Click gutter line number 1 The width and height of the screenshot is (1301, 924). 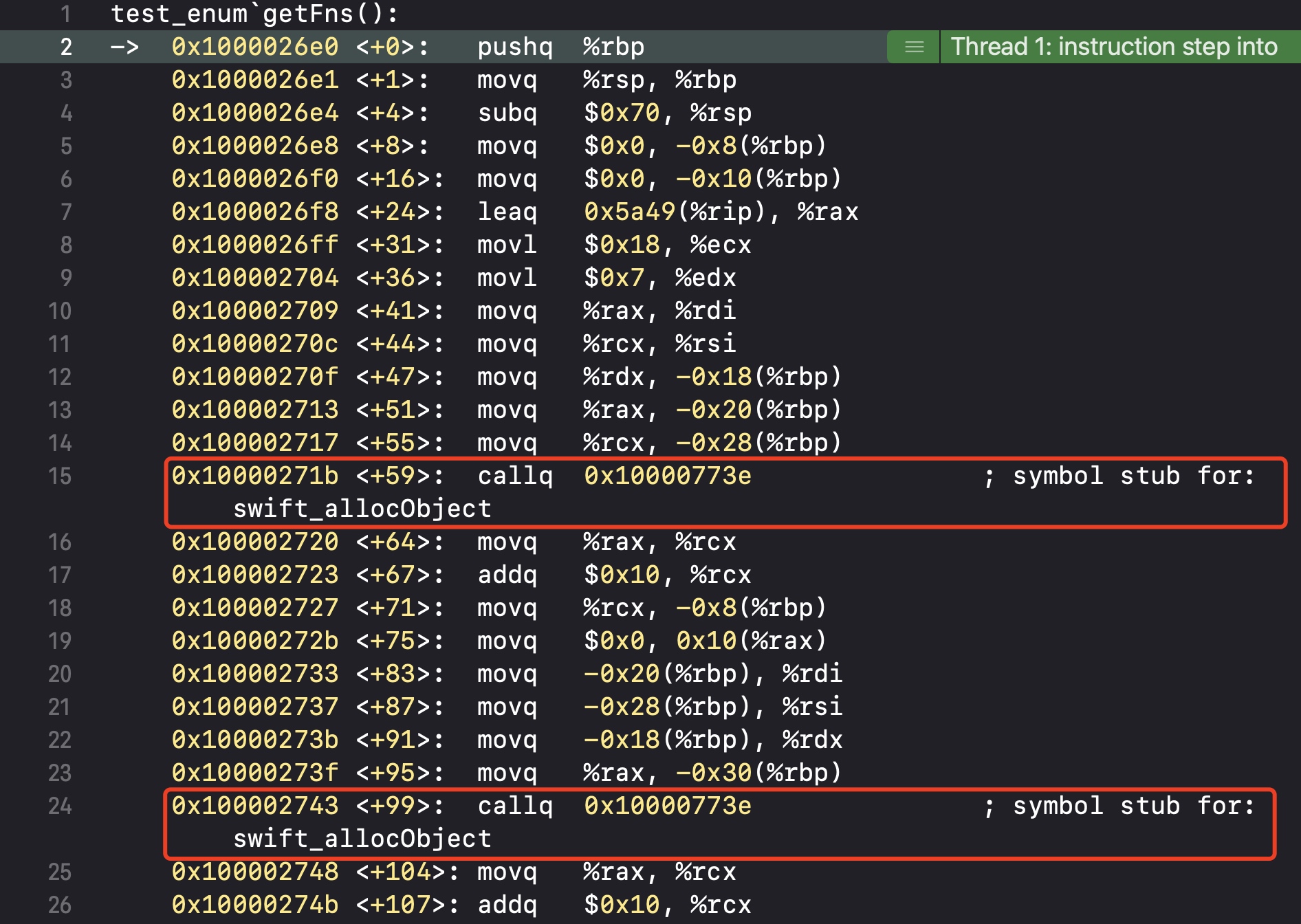point(66,14)
